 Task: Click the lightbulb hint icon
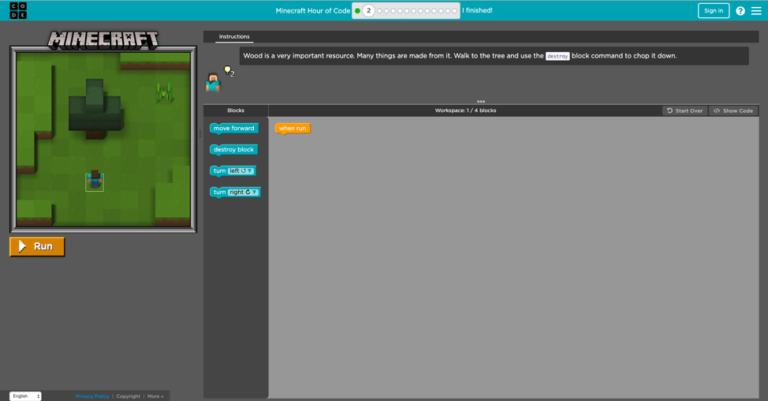pos(228,71)
